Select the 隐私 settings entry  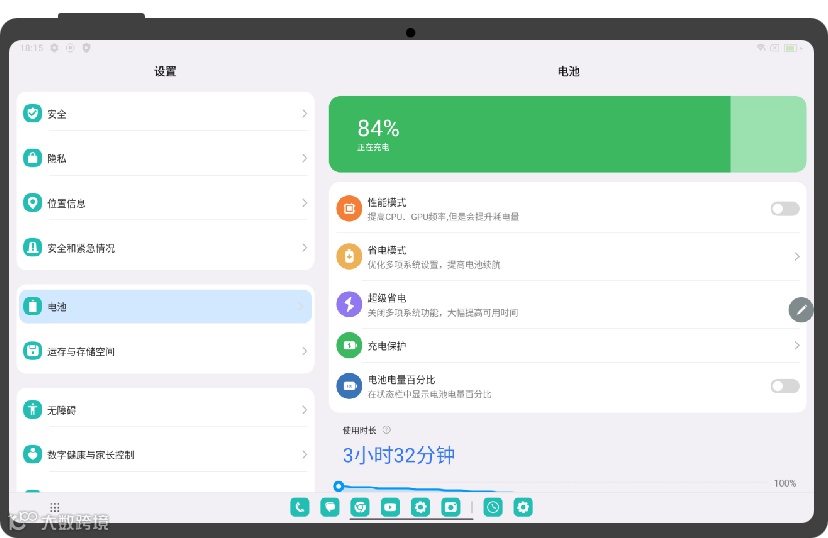[x=165, y=158]
